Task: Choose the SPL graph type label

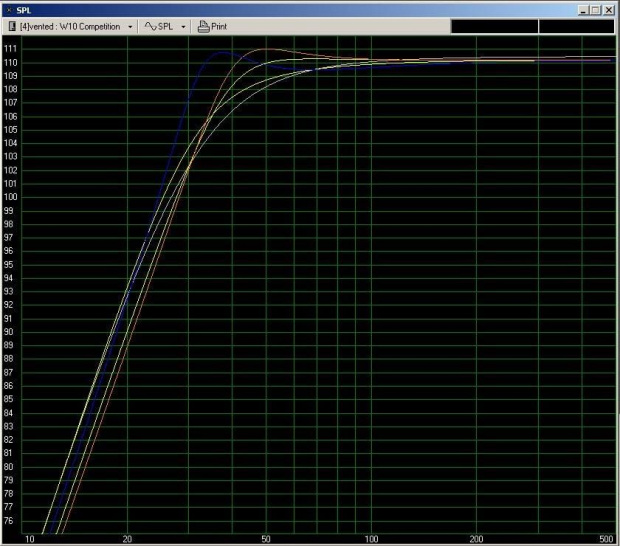Action: (x=165, y=26)
